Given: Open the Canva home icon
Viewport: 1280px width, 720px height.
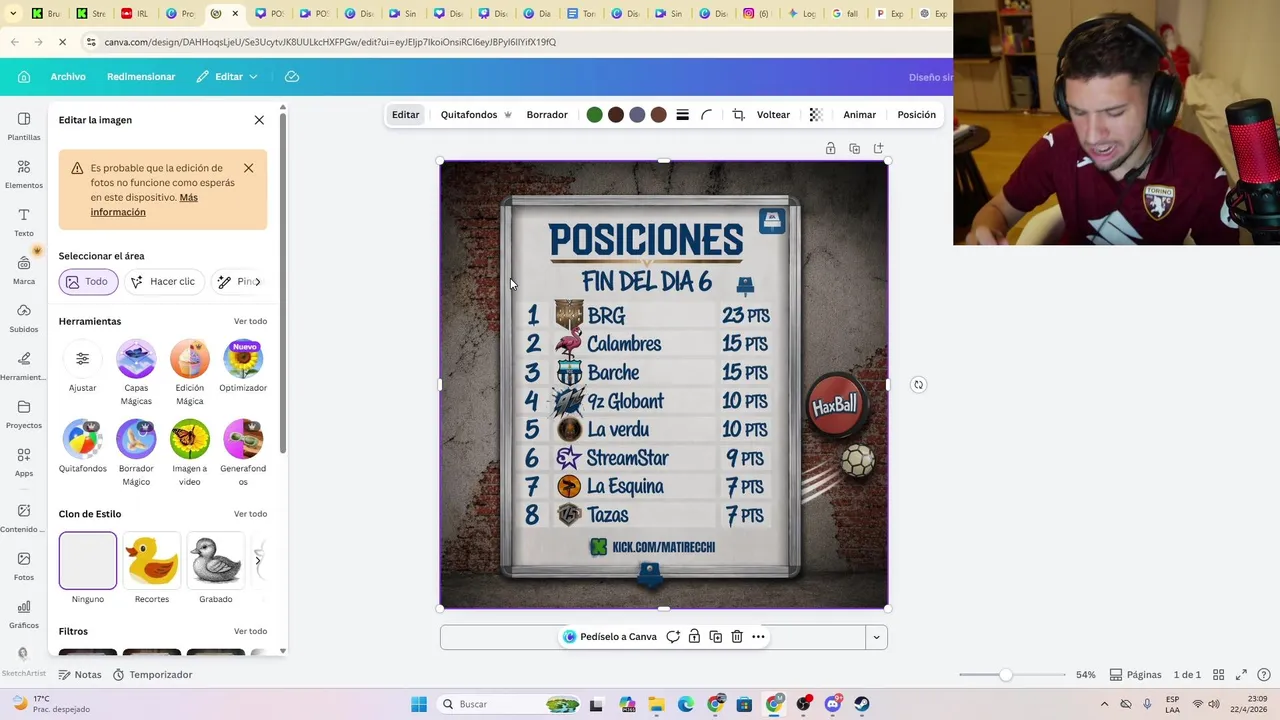Looking at the screenshot, I should 24,77.
